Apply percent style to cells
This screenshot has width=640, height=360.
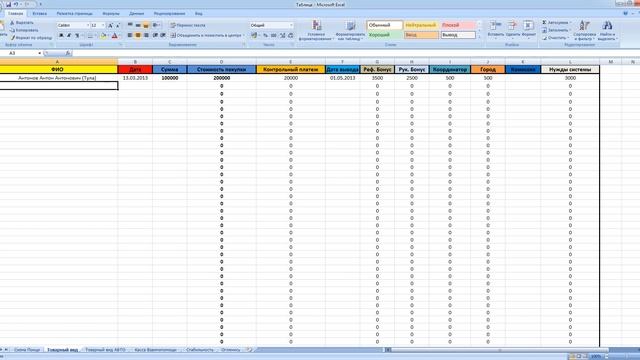(266, 36)
